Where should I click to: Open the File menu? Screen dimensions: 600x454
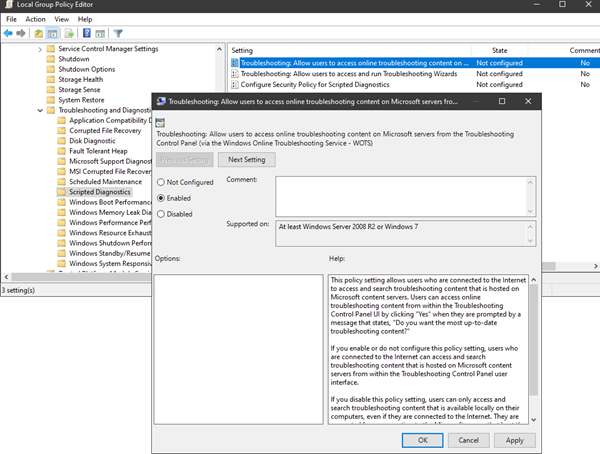(11, 19)
